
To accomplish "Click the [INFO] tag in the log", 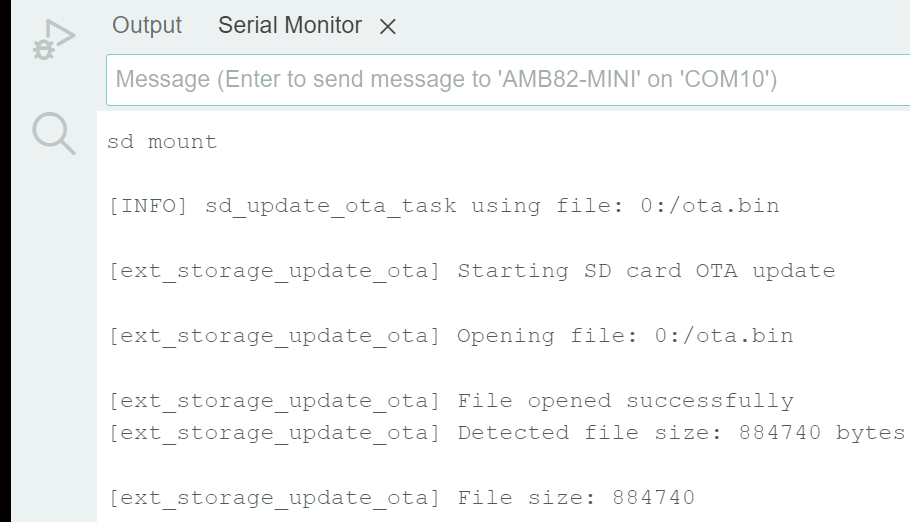I will 150,207.
